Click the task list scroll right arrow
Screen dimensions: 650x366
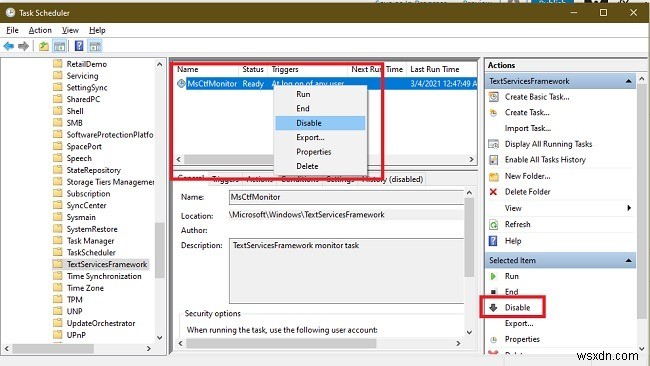(471, 159)
